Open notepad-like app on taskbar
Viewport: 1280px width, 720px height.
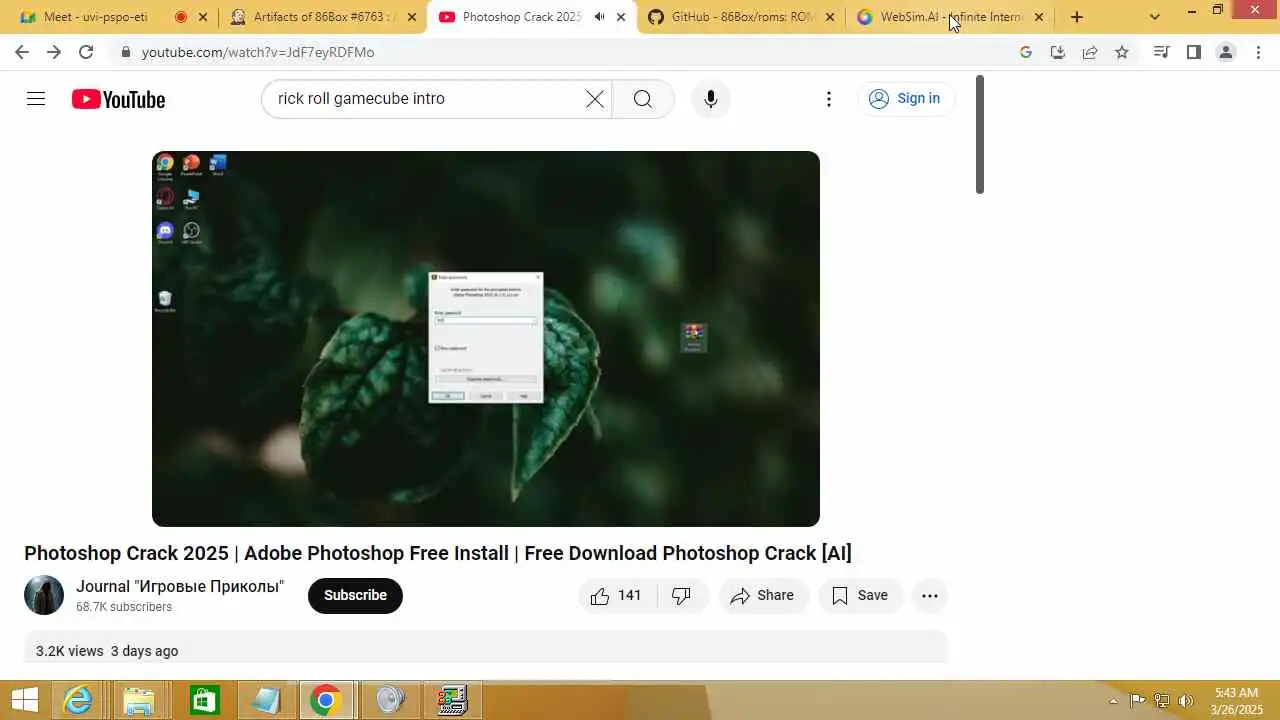(x=265, y=700)
